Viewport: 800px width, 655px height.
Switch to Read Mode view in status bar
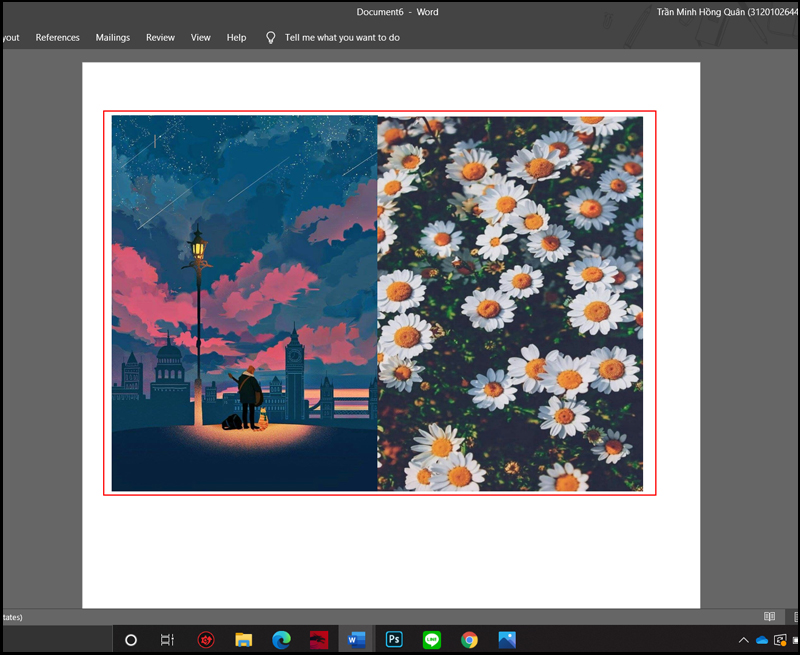pyautogui.click(x=769, y=617)
